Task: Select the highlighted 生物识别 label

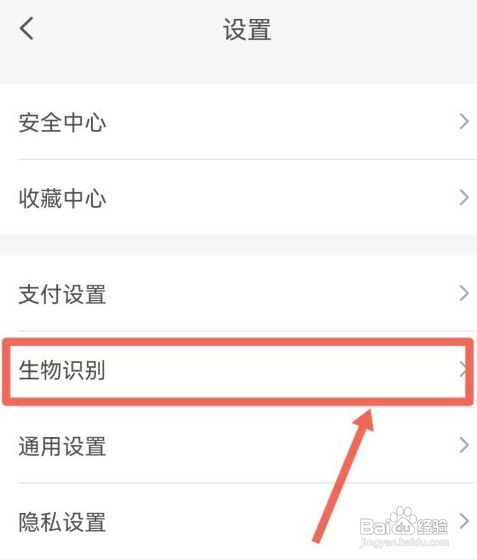Action: pos(62,370)
